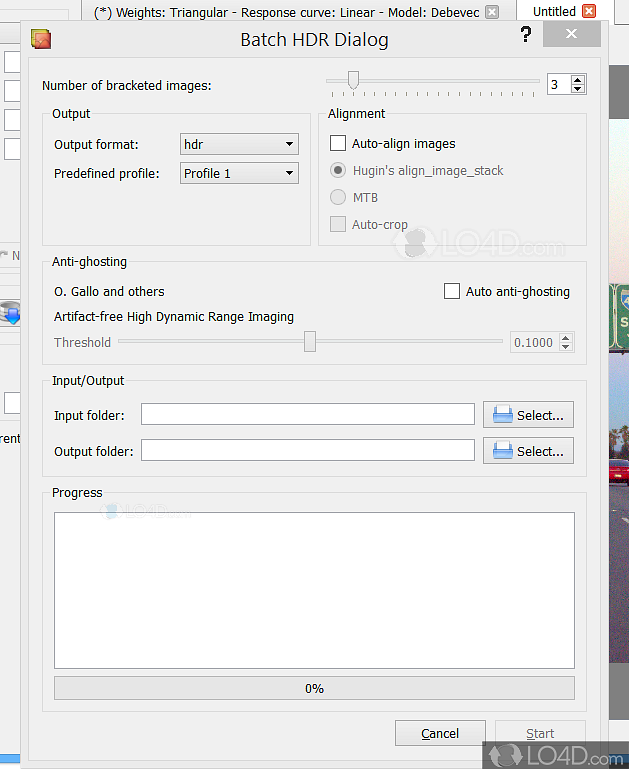Click the Batch HDR dialog app icon
This screenshot has width=629, height=769.
click(41, 40)
